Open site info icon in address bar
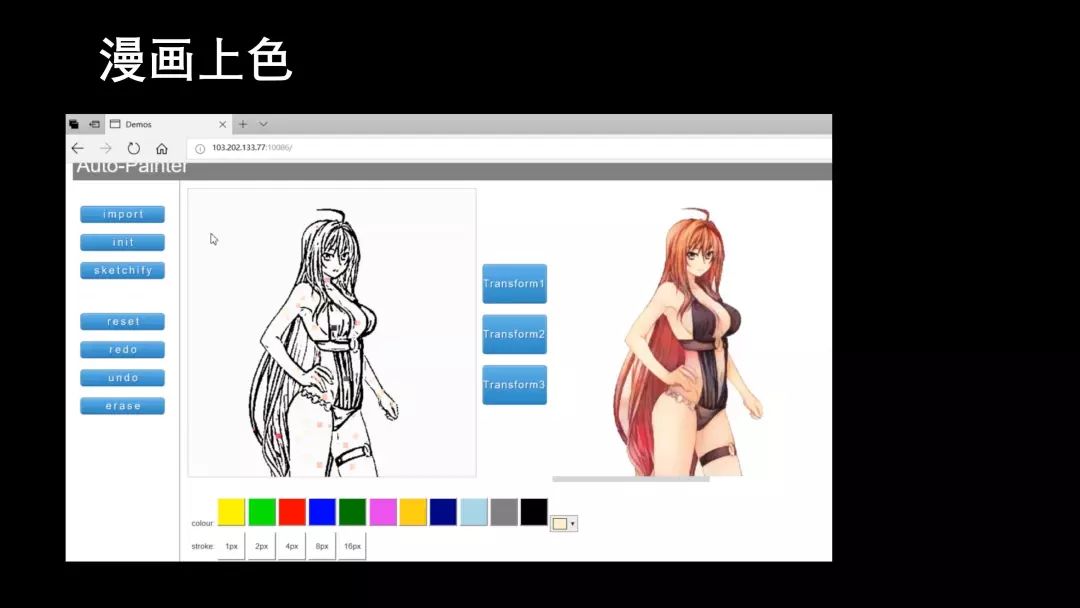 point(200,148)
